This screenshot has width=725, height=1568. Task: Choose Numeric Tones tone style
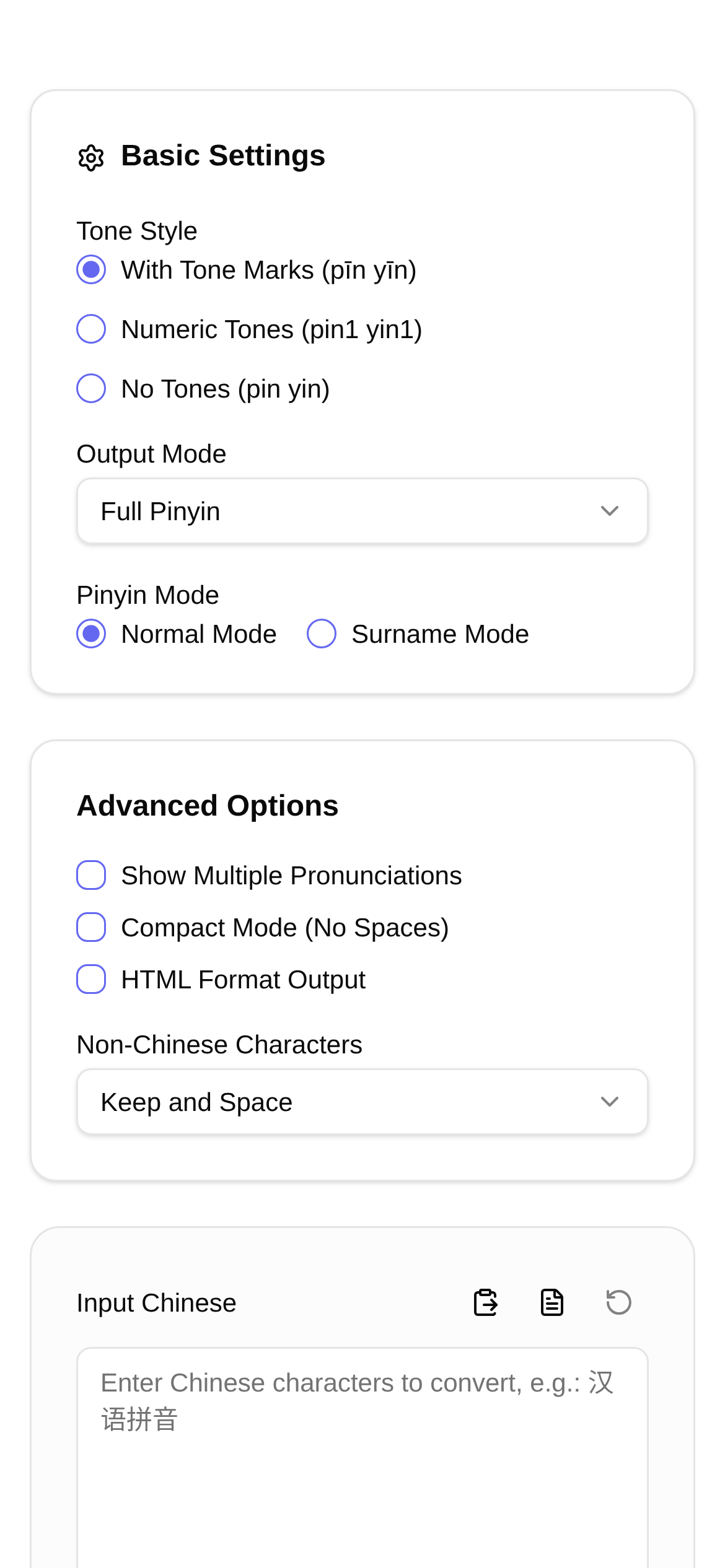91,329
